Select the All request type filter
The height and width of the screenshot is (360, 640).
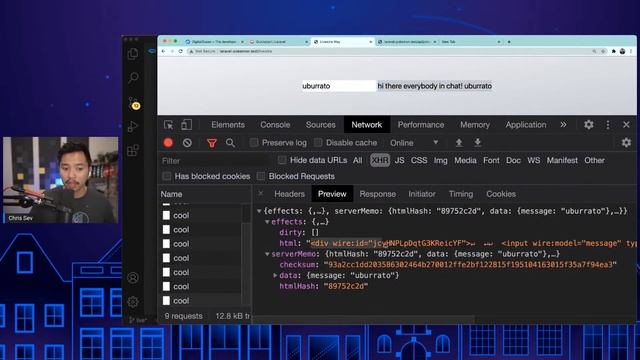(358, 160)
